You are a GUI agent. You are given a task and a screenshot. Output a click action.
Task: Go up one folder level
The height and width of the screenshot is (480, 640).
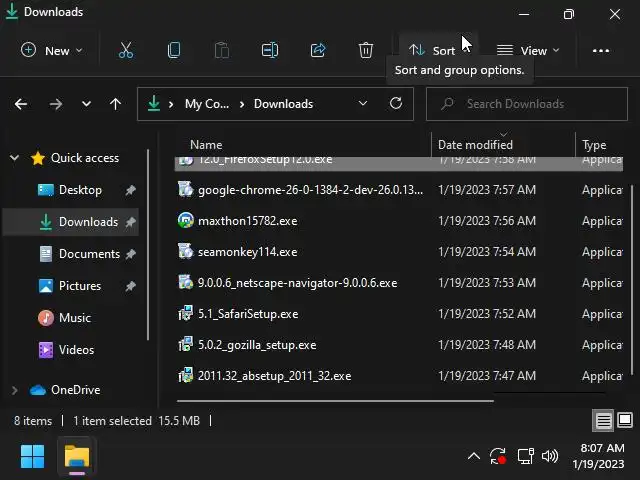[x=116, y=104]
